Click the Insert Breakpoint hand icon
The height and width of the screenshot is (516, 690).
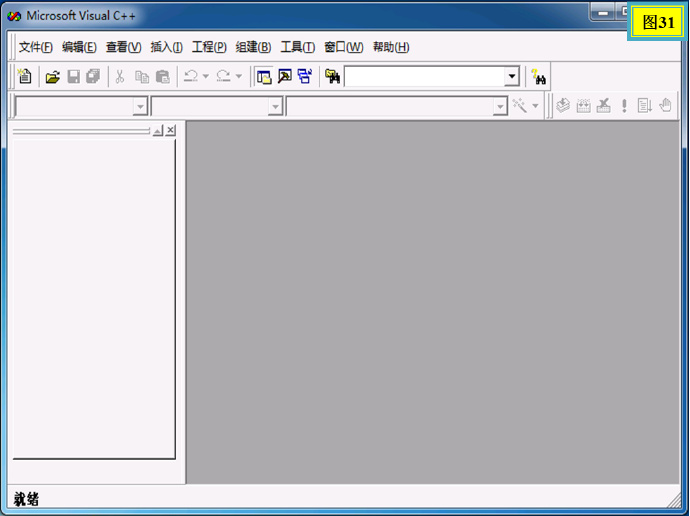pyautogui.click(x=665, y=106)
